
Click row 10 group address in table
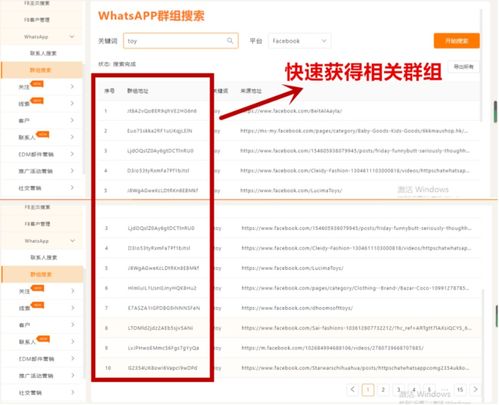(162, 368)
